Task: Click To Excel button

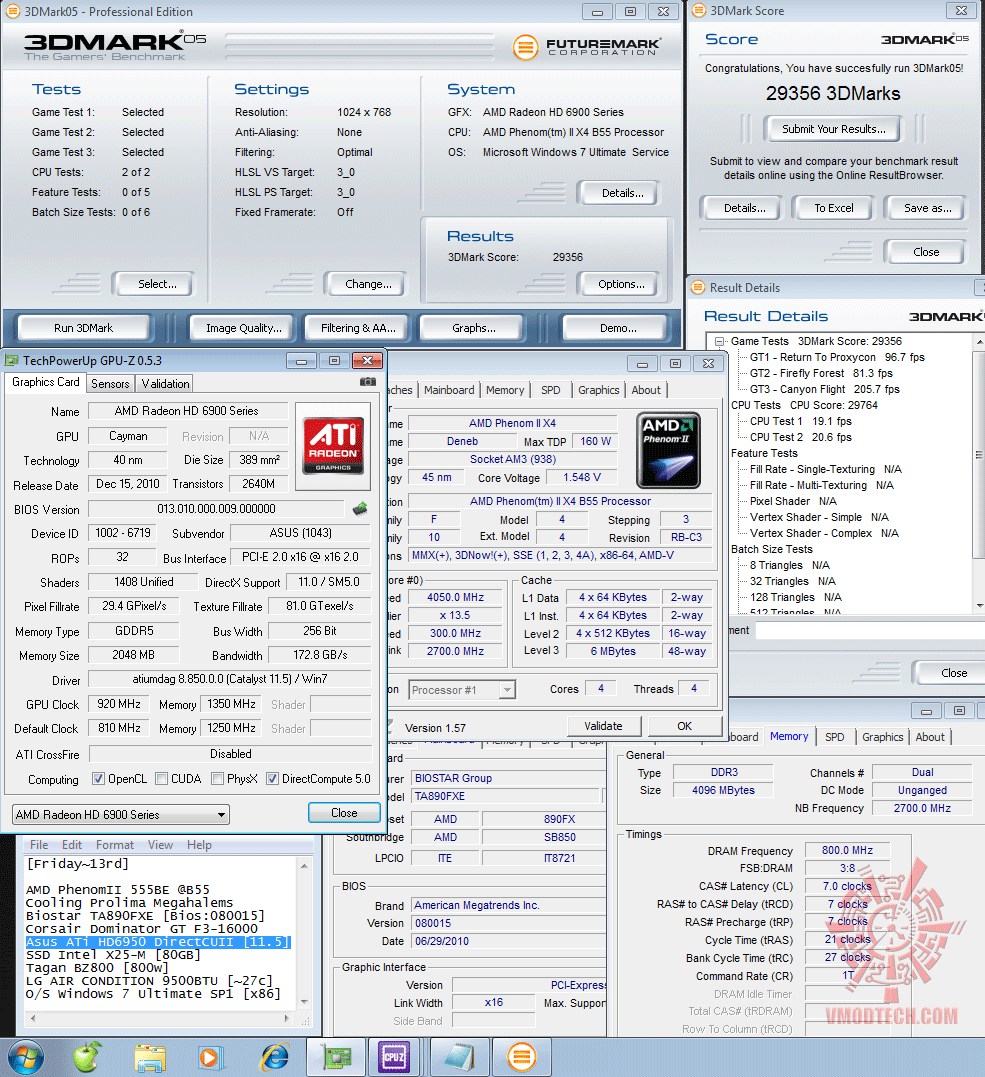Action: [833, 208]
